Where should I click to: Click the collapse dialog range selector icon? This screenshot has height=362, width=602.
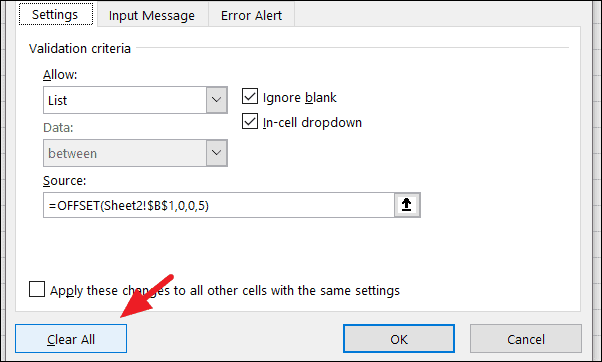coord(407,205)
